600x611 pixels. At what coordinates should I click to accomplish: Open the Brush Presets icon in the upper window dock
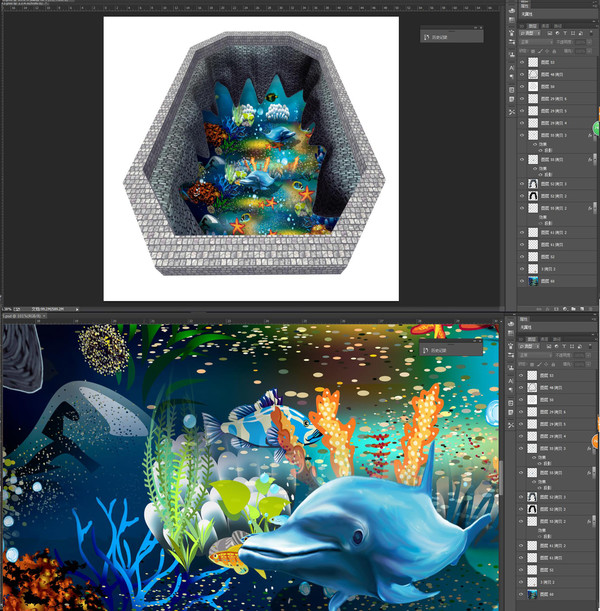512,42
